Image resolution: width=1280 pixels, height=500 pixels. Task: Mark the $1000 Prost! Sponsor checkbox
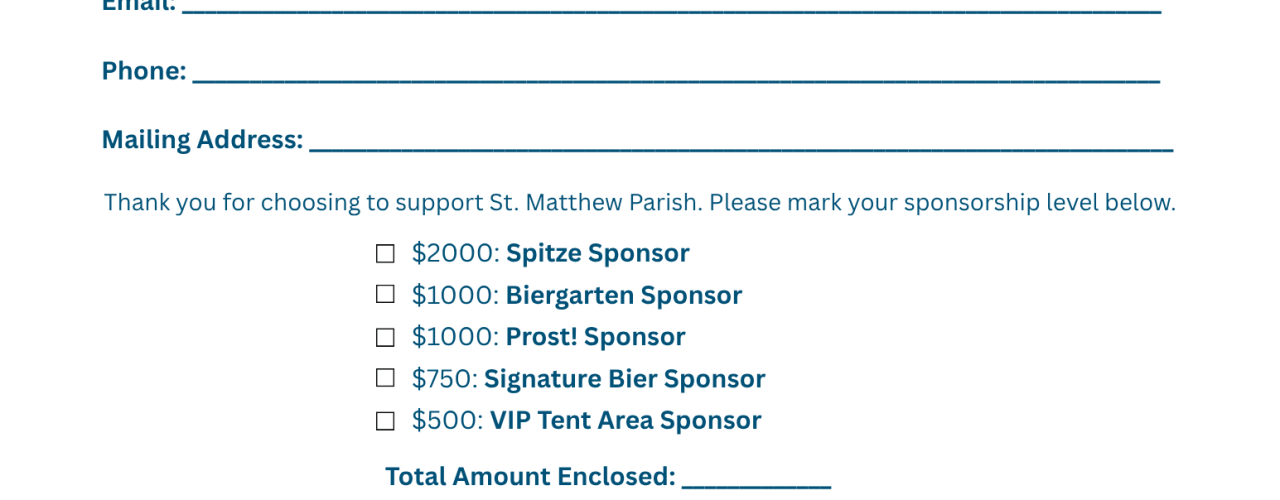pyautogui.click(x=385, y=337)
